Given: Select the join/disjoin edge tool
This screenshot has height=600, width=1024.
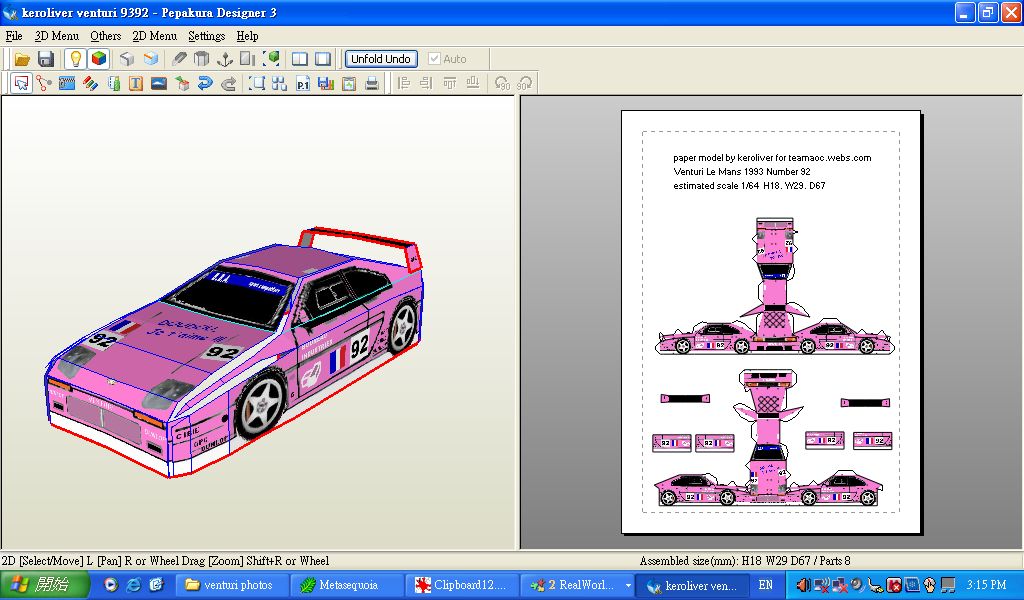Looking at the screenshot, I should coord(44,84).
